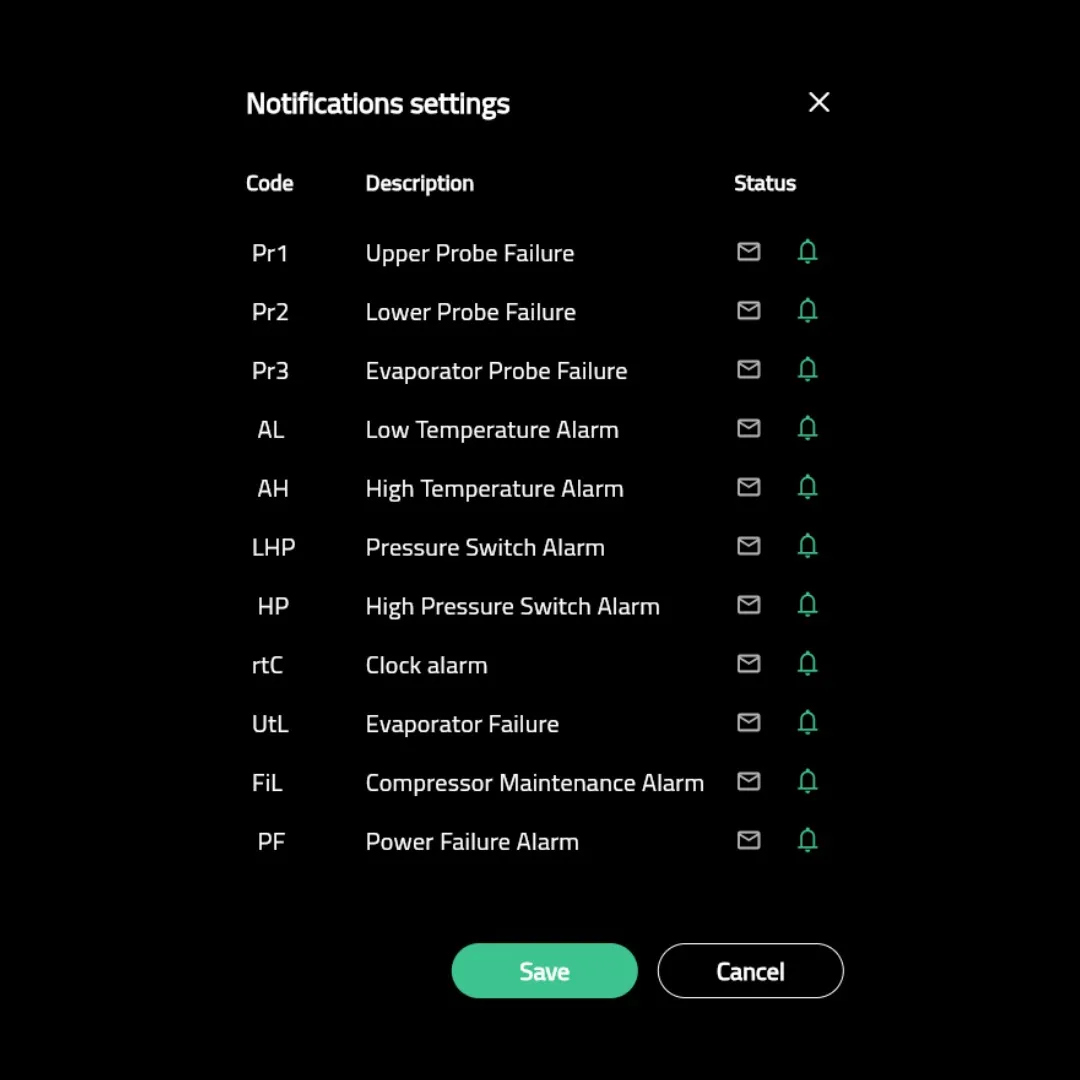The image size is (1080, 1080).
Task: Toggle email notification for Pressure Switch Alarm
Action: click(x=748, y=546)
